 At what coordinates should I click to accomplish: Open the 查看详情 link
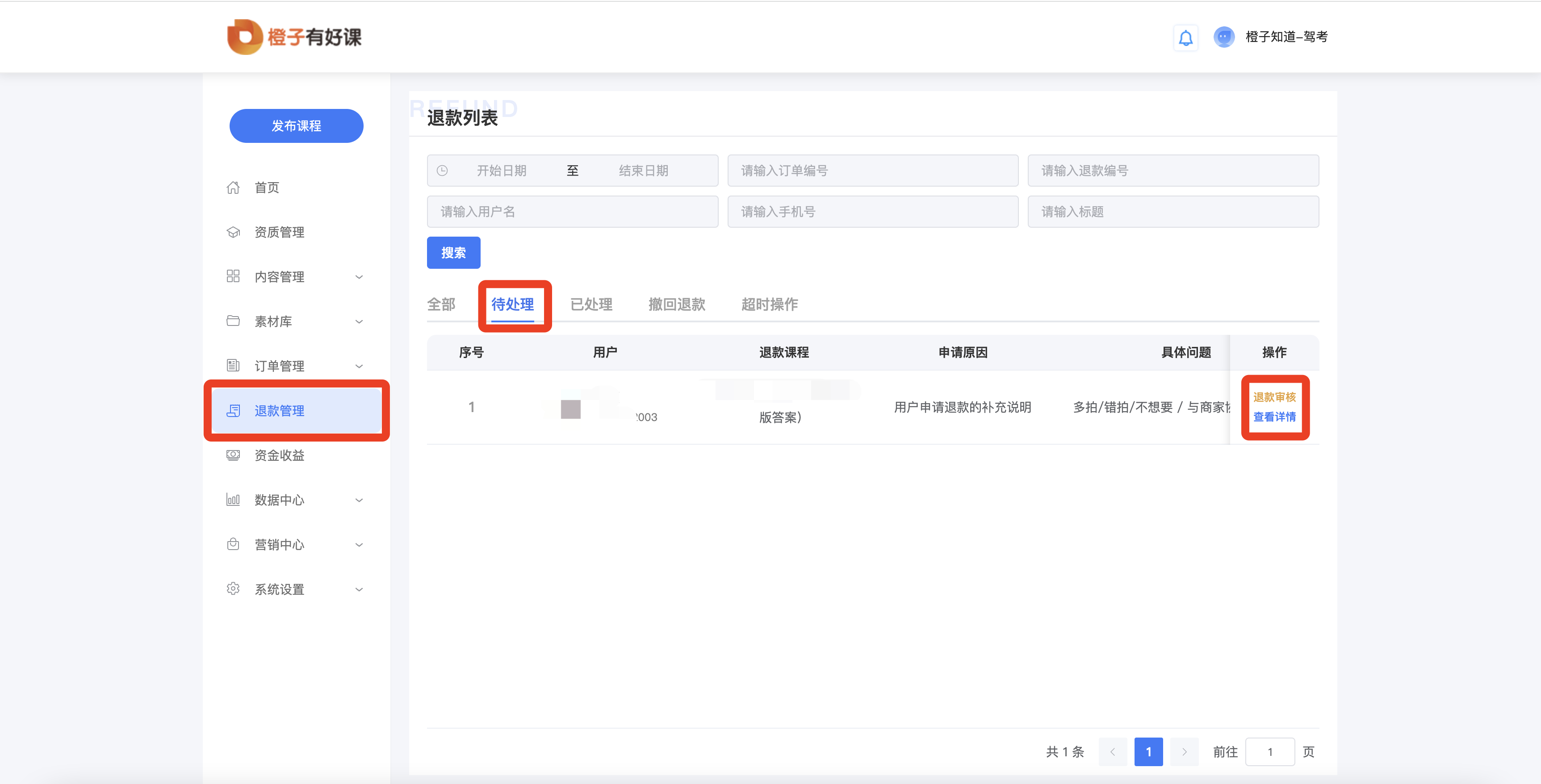[1274, 417]
